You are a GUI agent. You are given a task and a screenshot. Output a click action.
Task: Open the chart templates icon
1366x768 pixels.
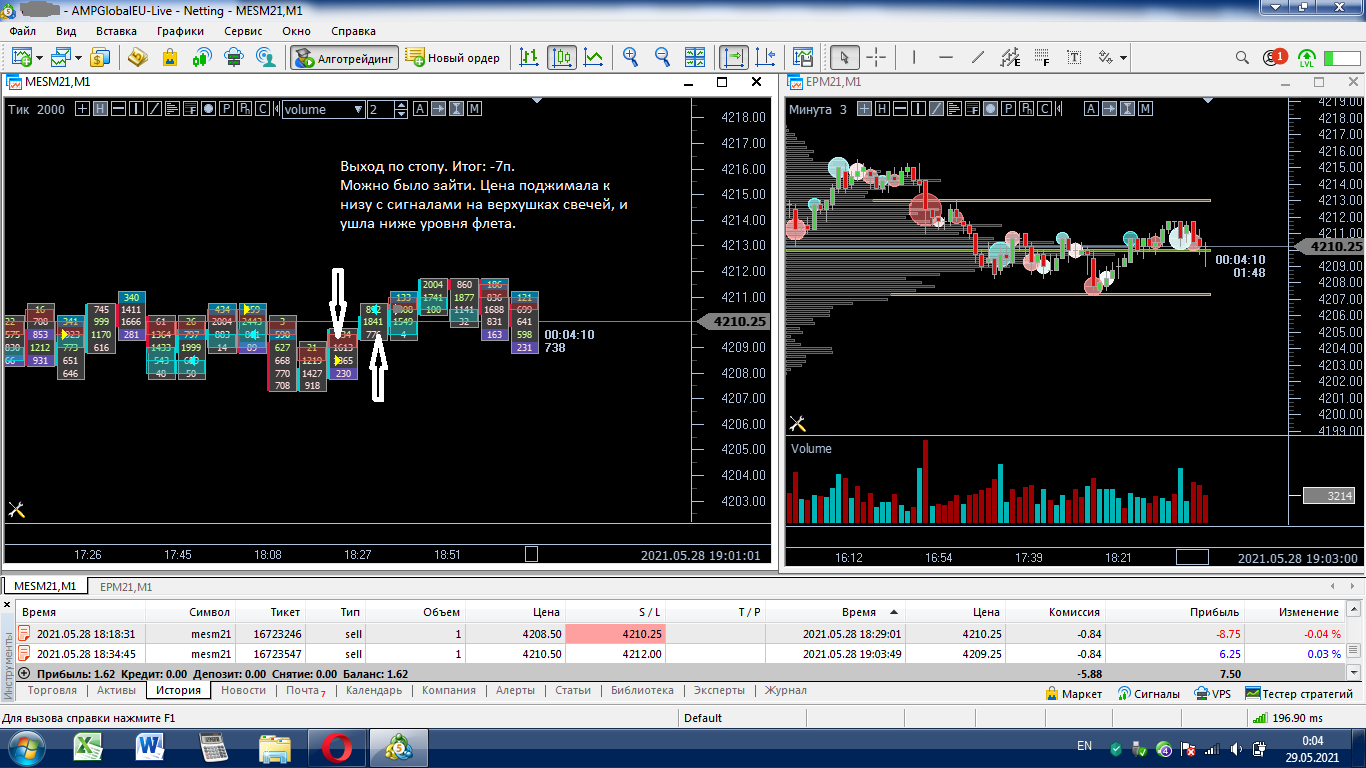803,57
